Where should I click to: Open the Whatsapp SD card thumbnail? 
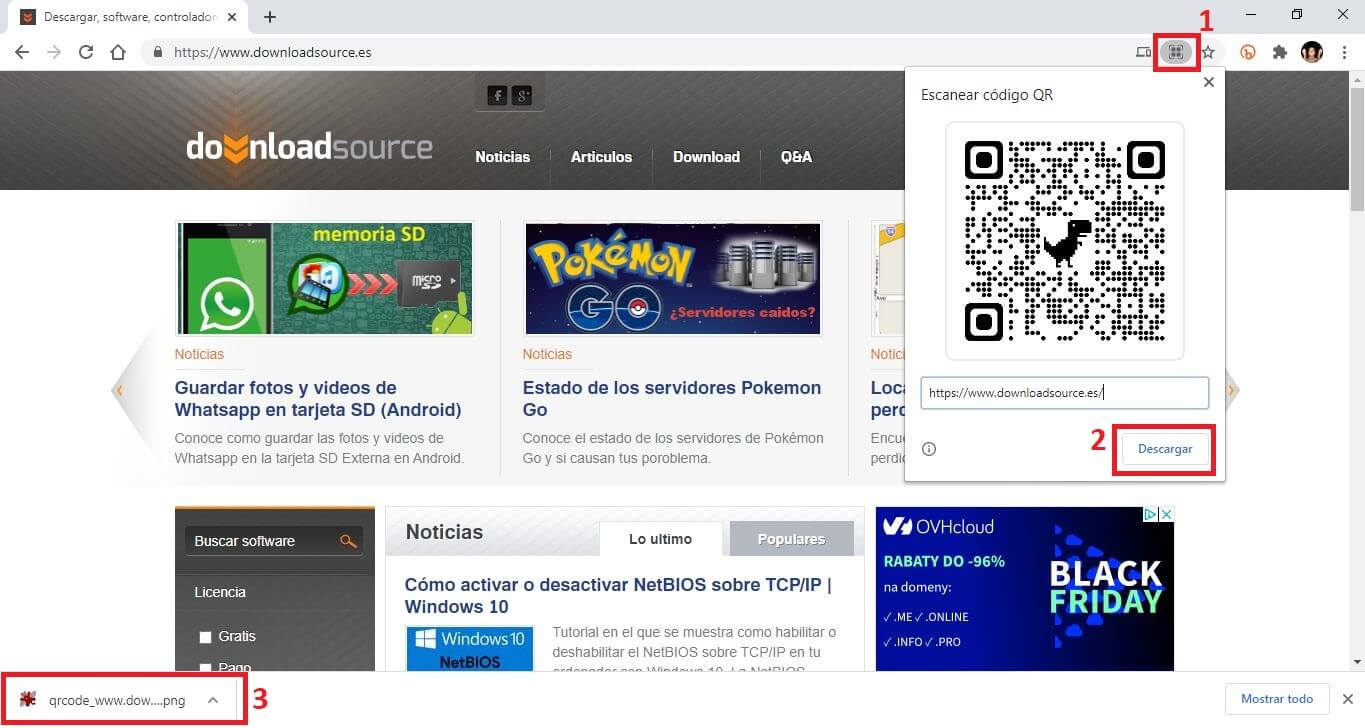click(x=324, y=278)
